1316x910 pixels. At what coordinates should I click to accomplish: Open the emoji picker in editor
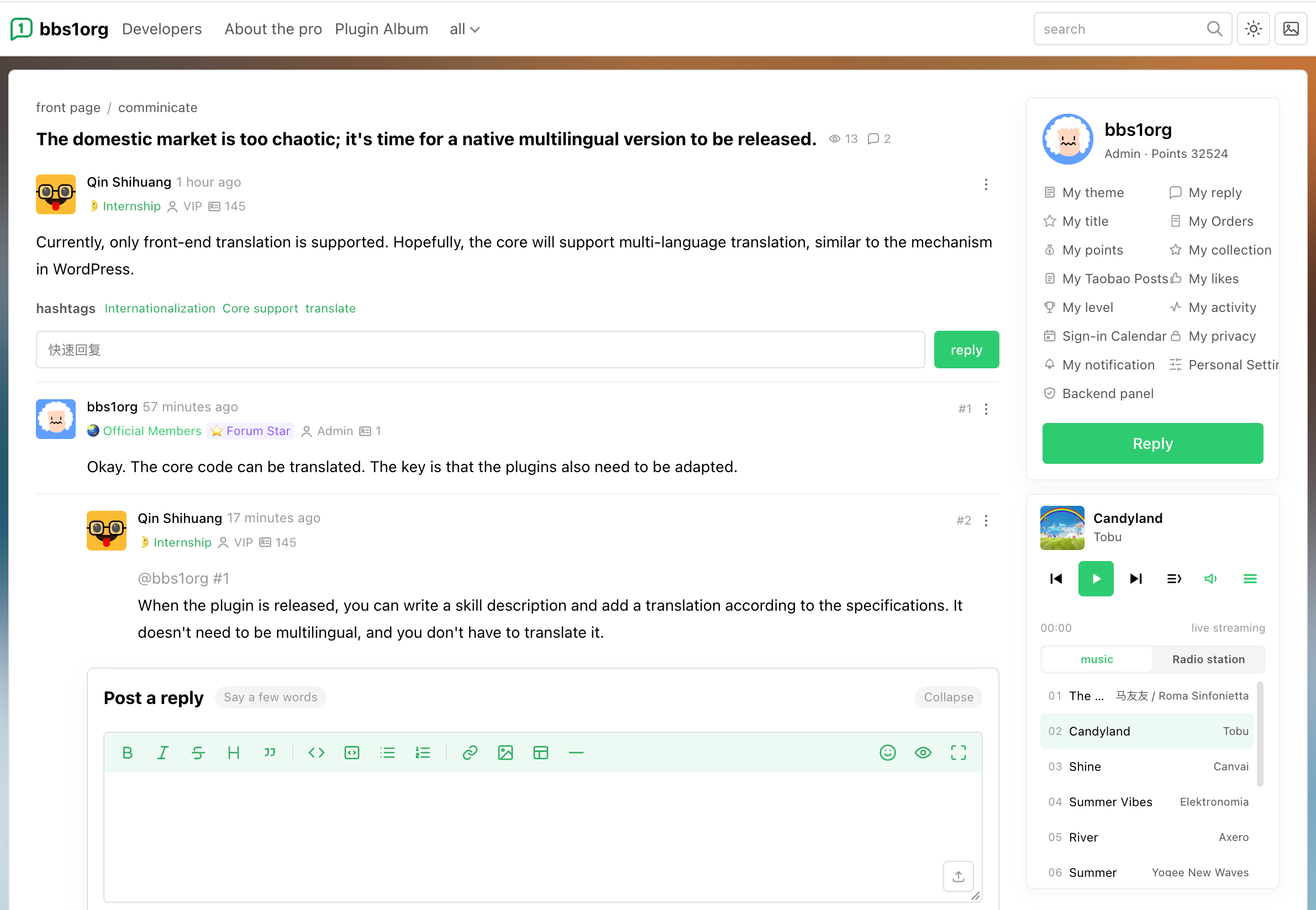[888, 753]
